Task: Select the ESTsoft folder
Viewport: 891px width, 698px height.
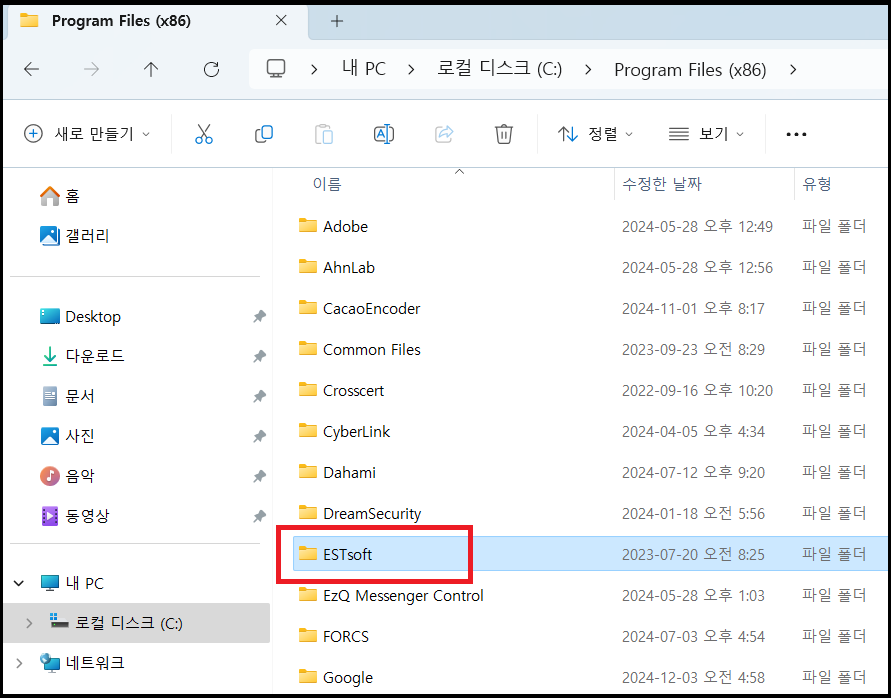Action: [590, 554]
